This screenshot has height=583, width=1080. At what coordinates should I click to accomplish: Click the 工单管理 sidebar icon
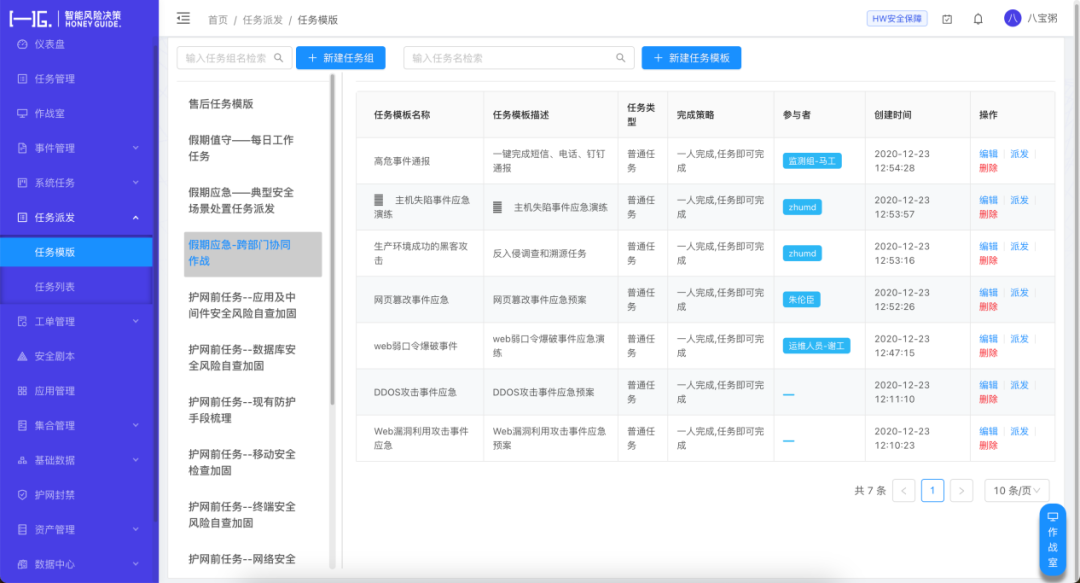(x=22, y=321)
